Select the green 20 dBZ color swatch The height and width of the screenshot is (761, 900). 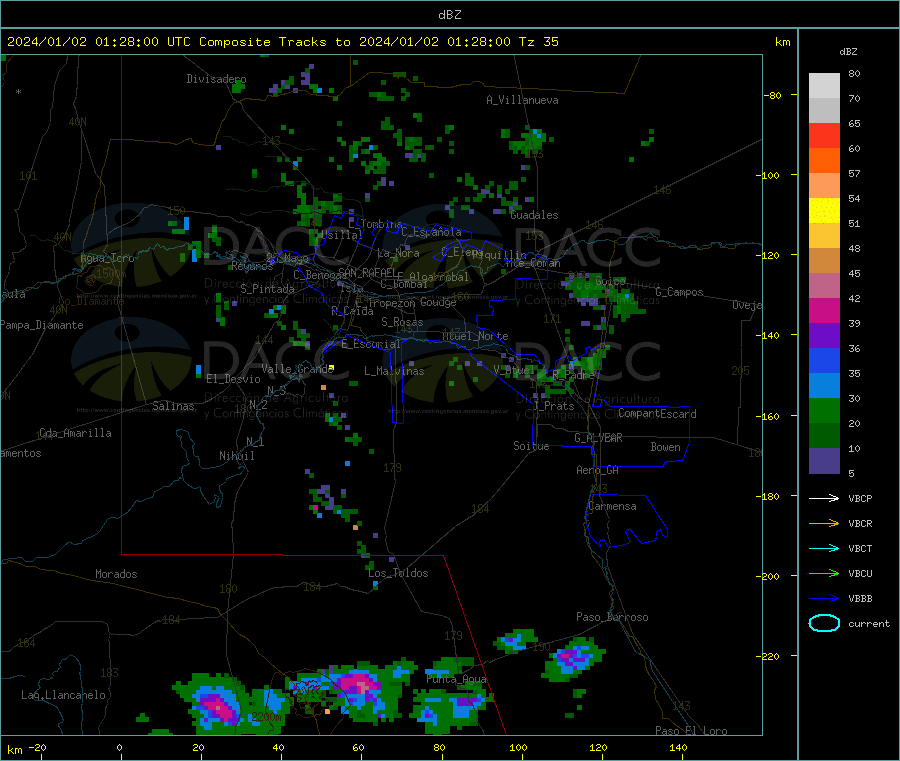pyautogui.click(x=824, y=410)
